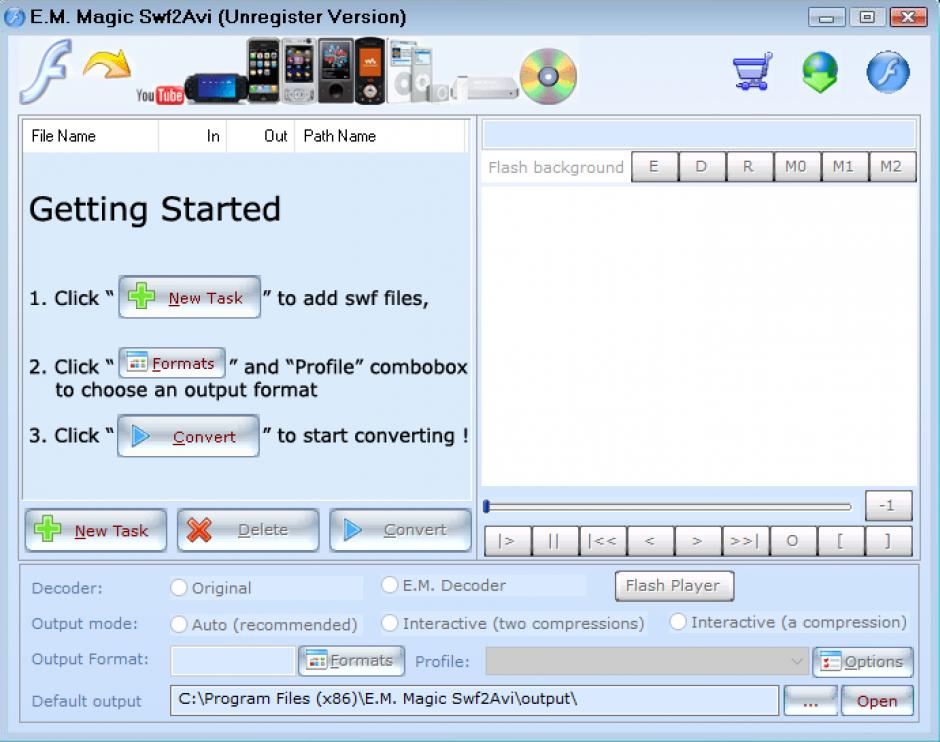Click the PSP device image in banner
This screenshot has height=742, width=940.
click(x=216, y=89)
